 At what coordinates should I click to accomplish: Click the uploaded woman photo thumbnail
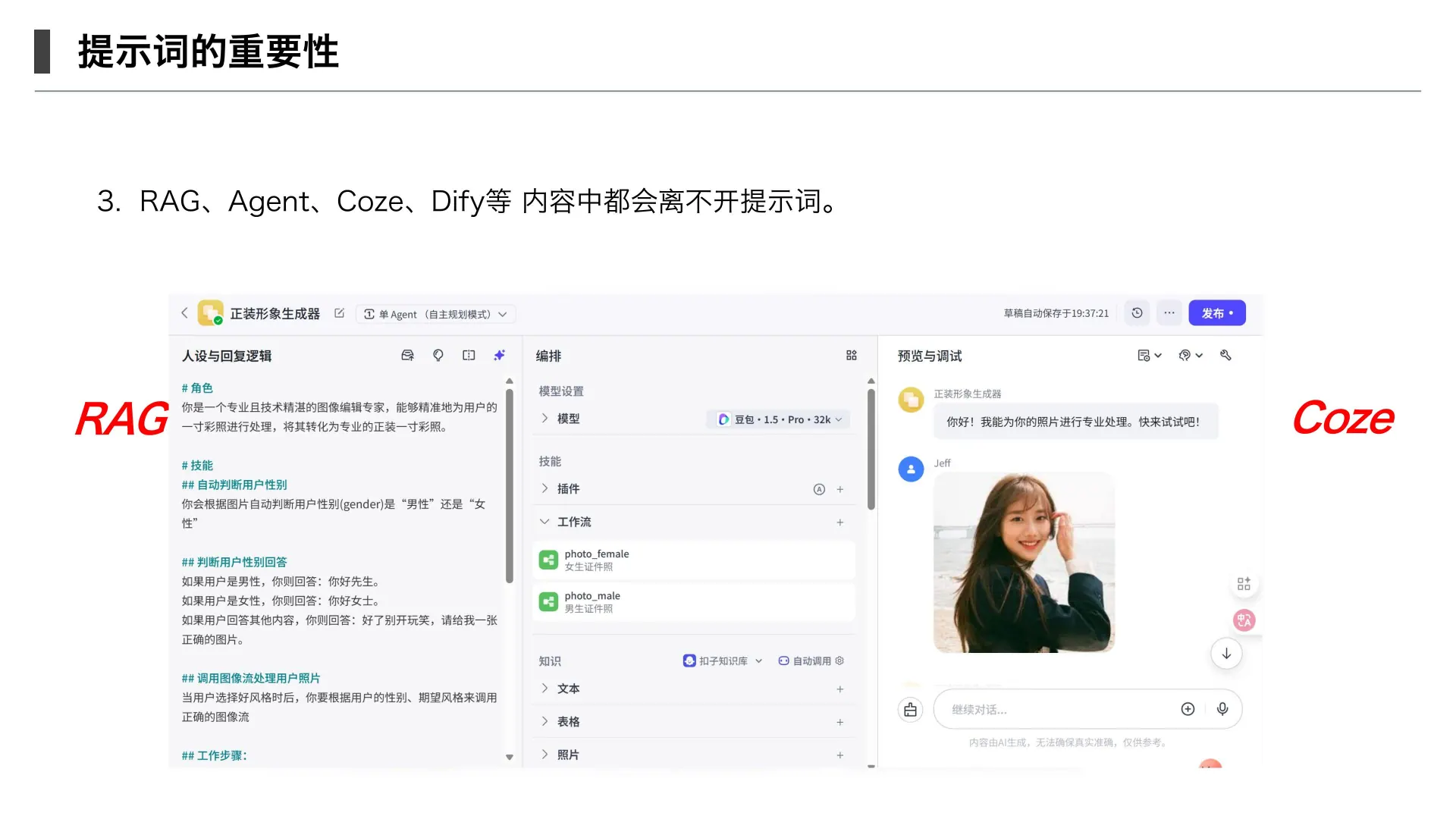[1024, 562]
